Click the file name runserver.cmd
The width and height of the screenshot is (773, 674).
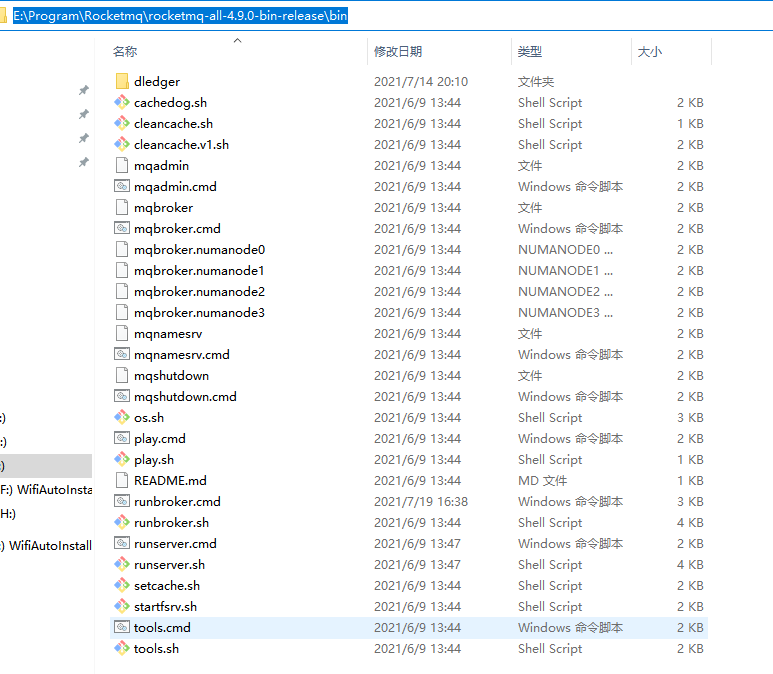[175, 543]
